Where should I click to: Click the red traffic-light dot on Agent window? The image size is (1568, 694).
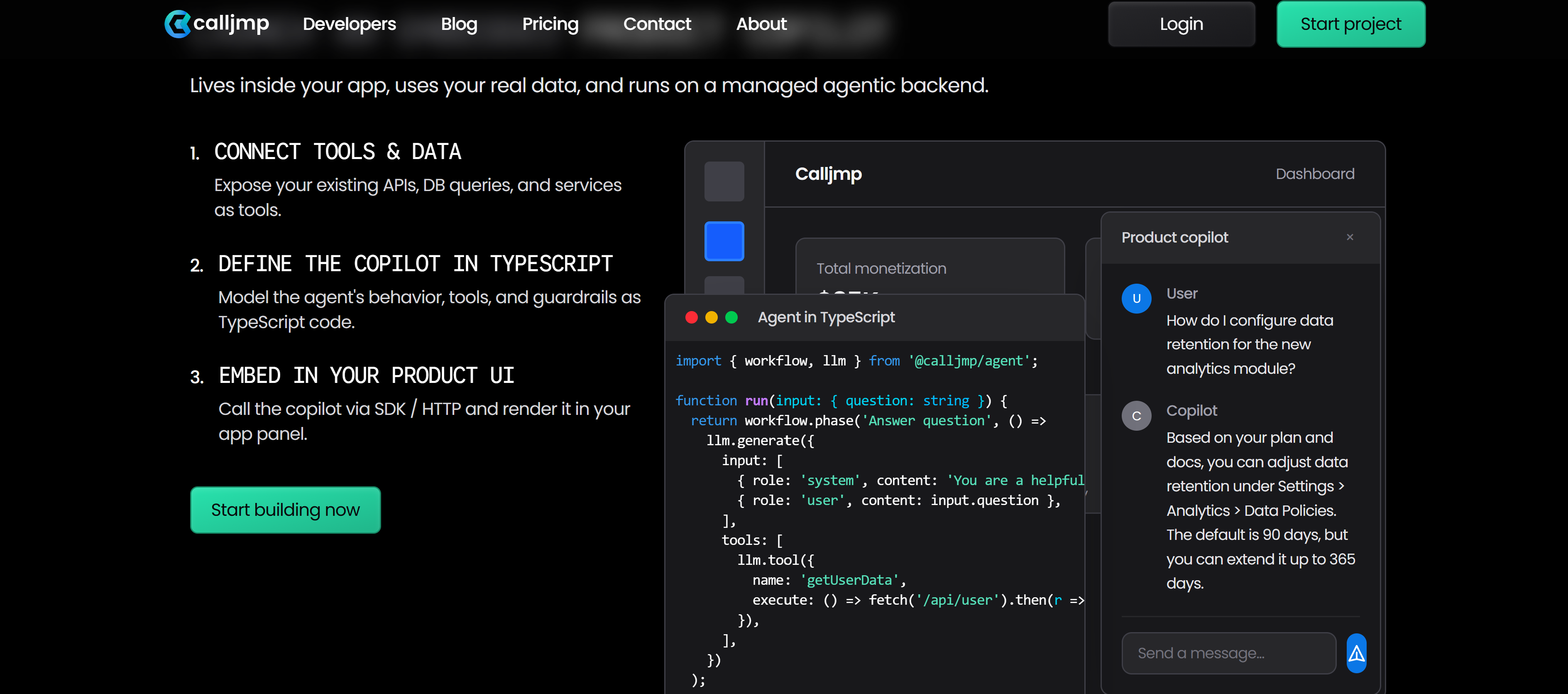click(692, 317)
